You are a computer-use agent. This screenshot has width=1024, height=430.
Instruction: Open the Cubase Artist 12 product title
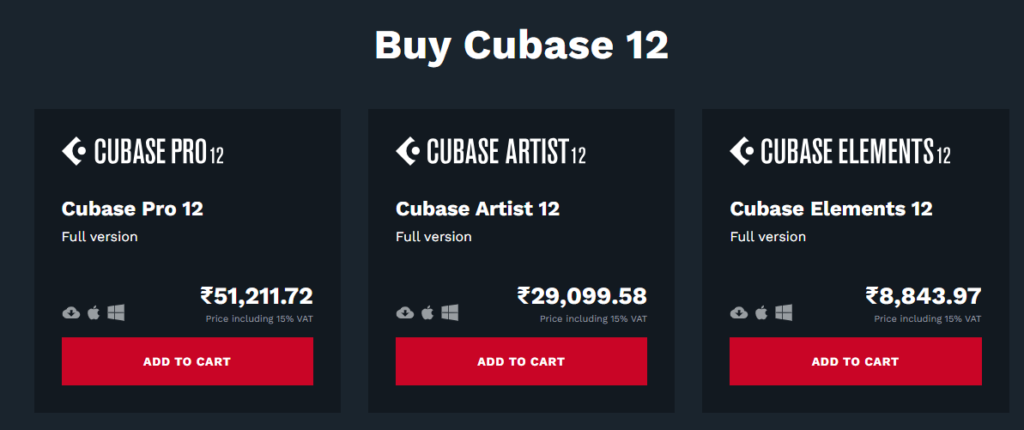(x=478, y=209)
